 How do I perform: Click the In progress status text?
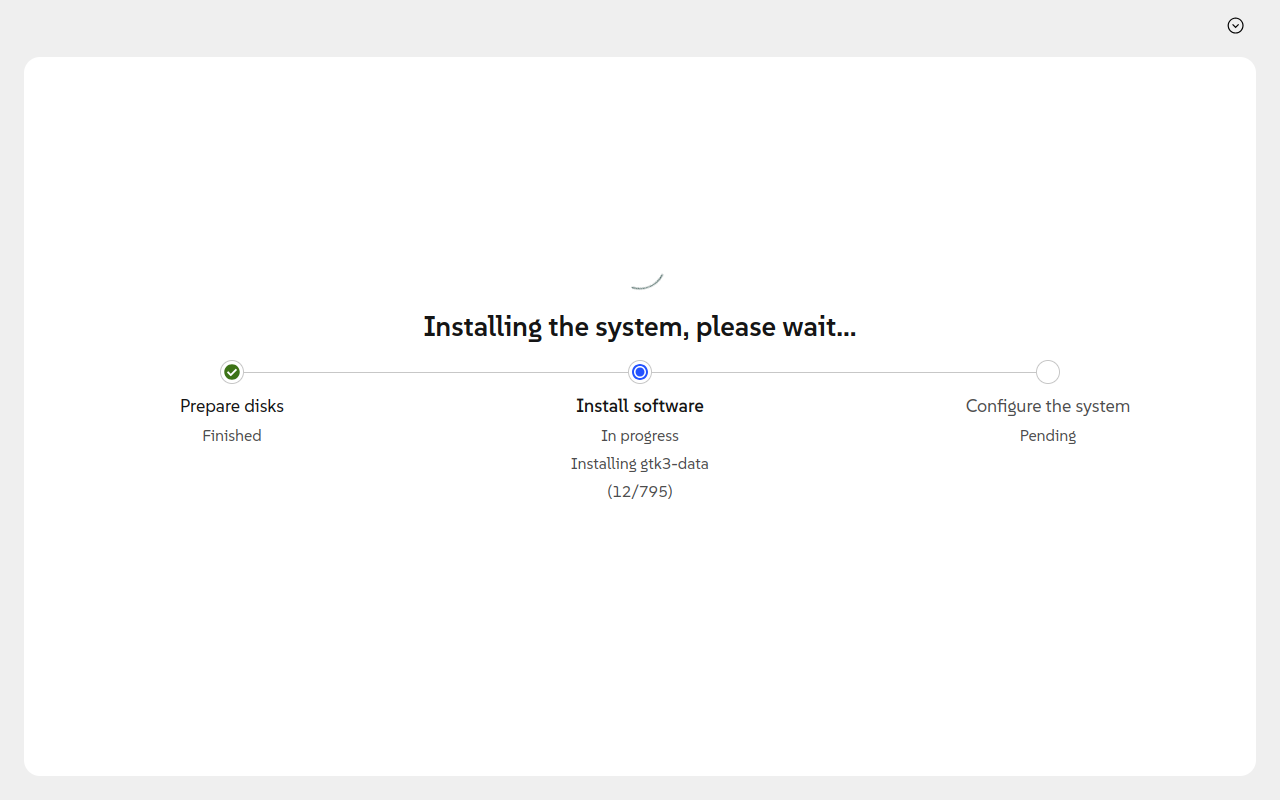coord(640,436)
